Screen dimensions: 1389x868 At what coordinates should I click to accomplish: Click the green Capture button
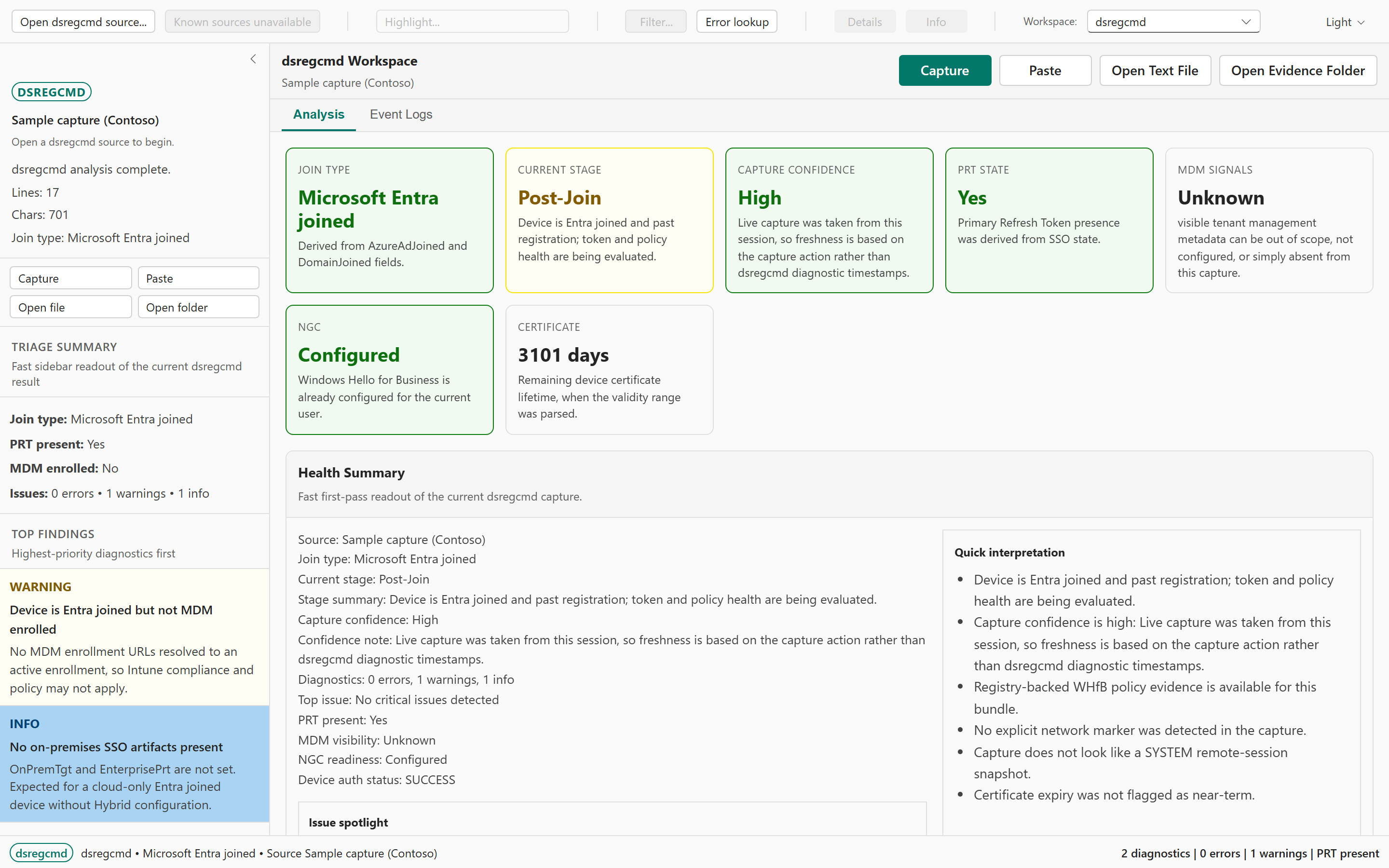pos(945,70)
